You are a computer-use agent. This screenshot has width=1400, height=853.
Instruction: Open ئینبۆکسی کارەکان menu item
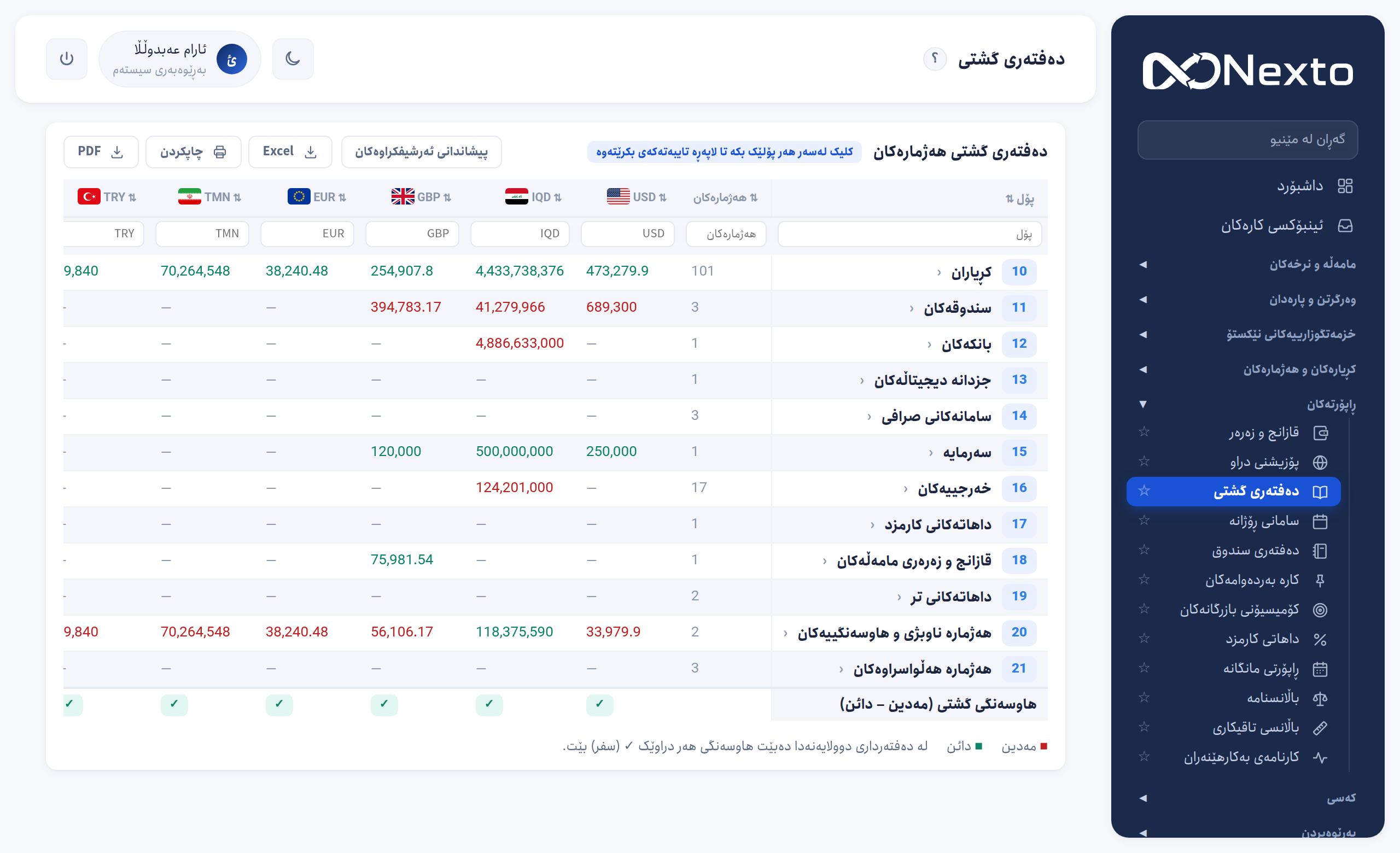pos(1247,225)
